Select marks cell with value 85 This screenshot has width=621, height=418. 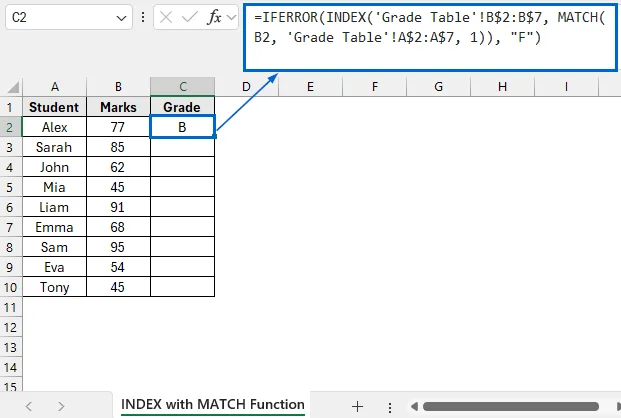118,147
